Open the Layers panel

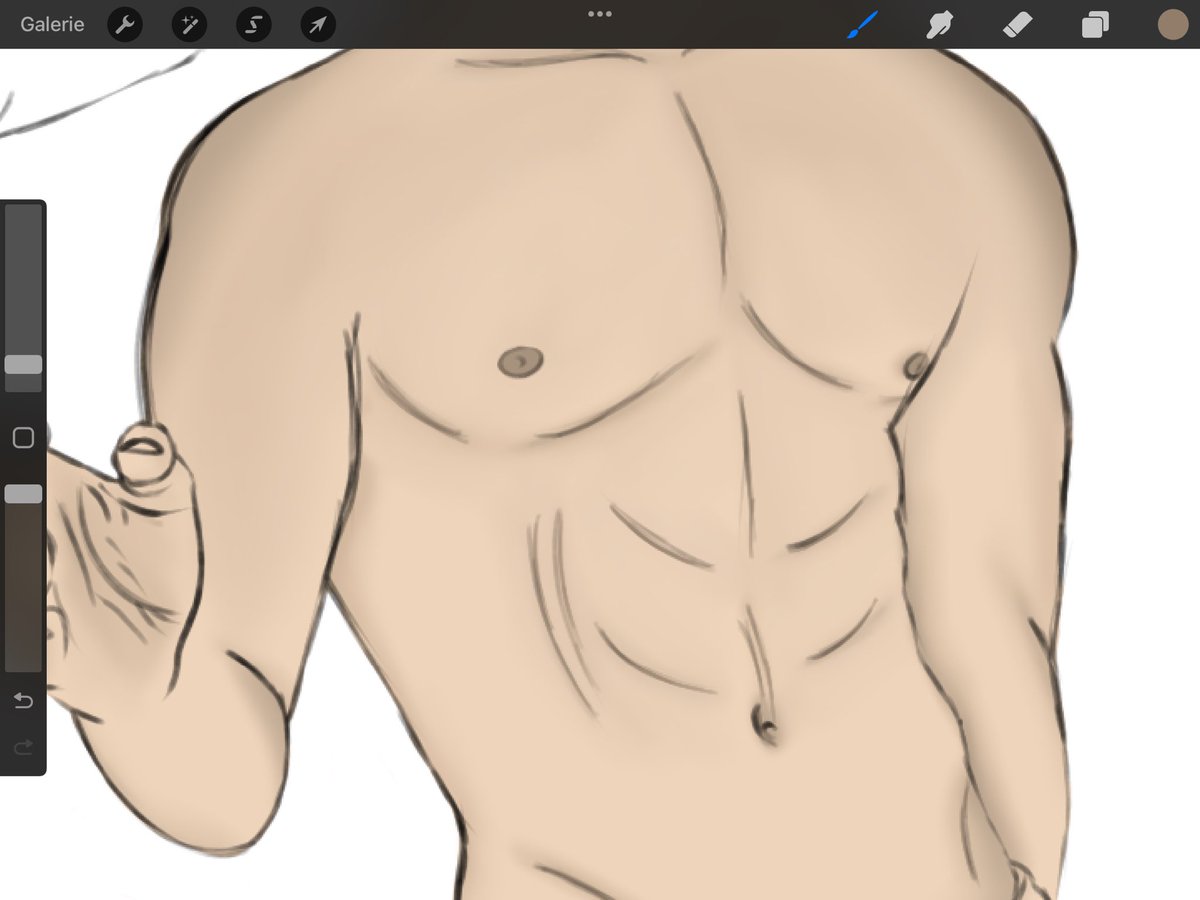click(1095, 25)
